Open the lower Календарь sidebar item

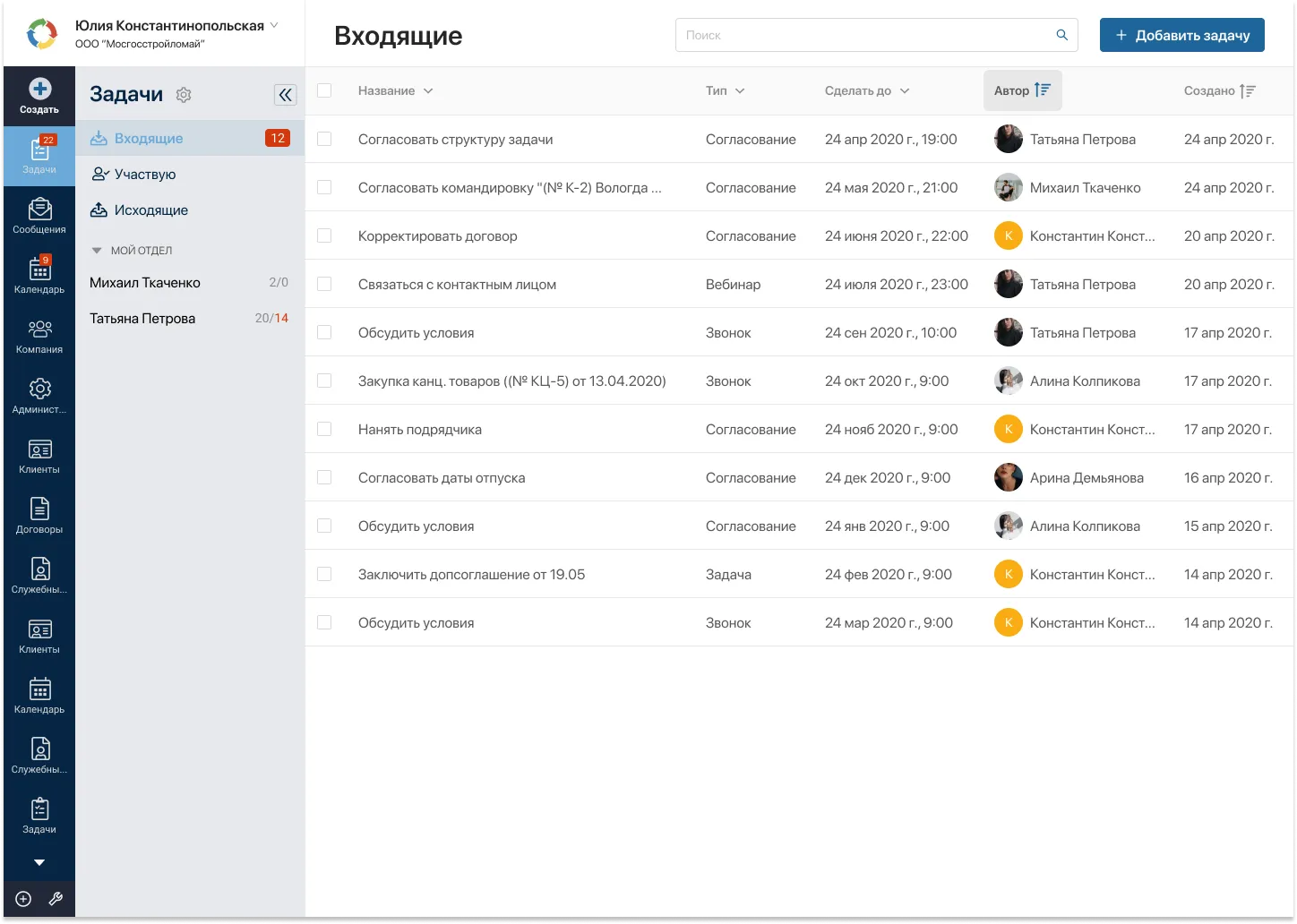pos(39,696)
